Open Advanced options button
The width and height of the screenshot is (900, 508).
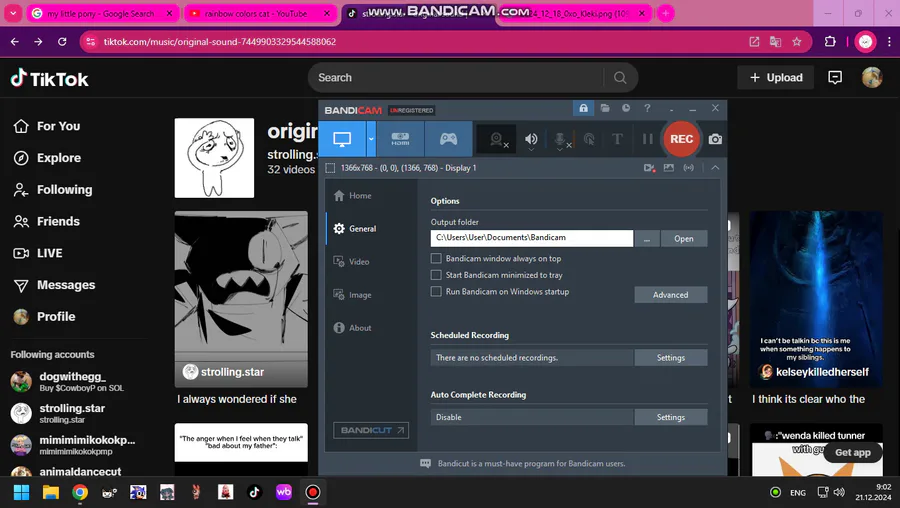click(670, 294)
